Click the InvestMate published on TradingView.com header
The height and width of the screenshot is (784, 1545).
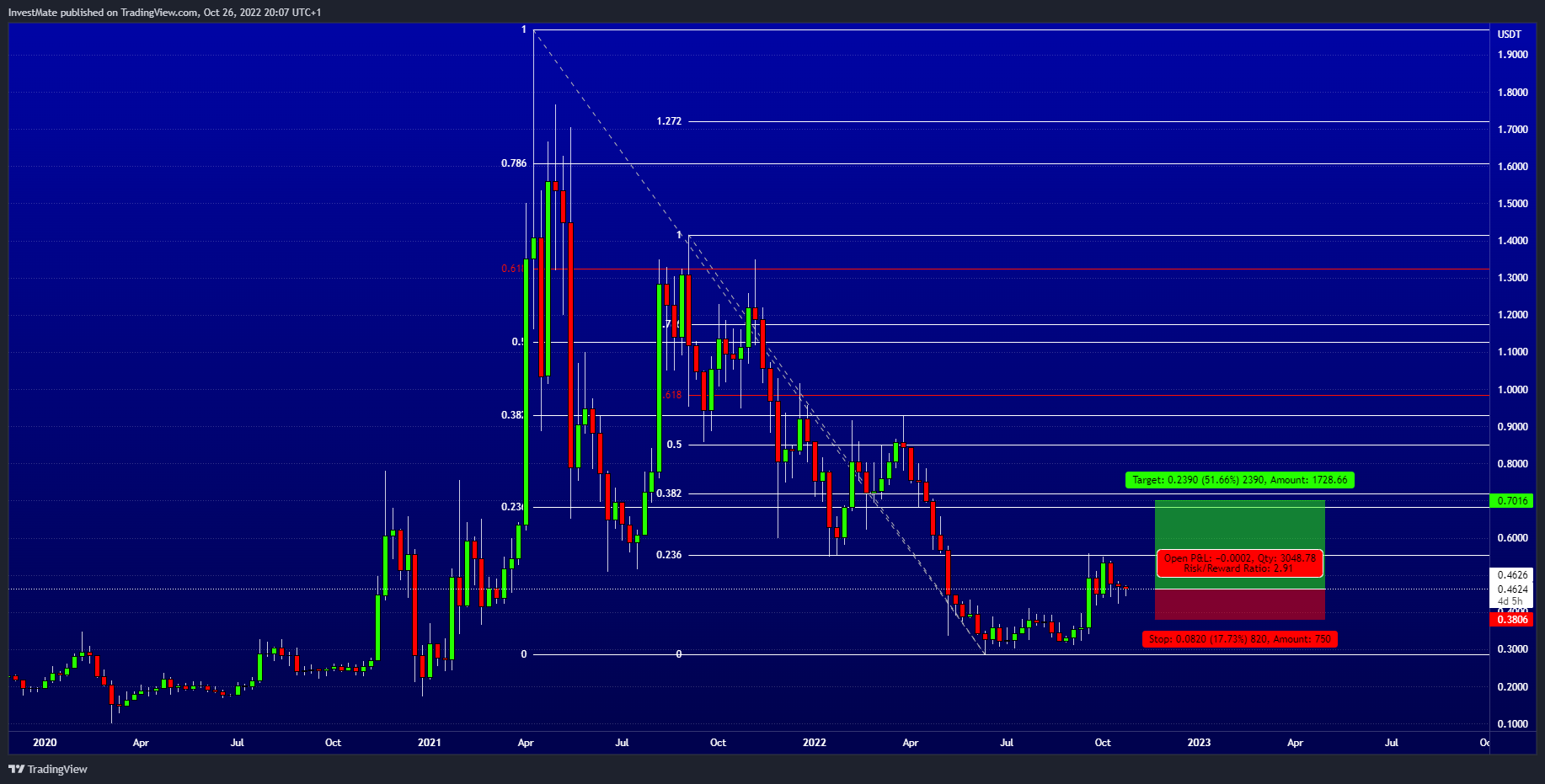164,12
